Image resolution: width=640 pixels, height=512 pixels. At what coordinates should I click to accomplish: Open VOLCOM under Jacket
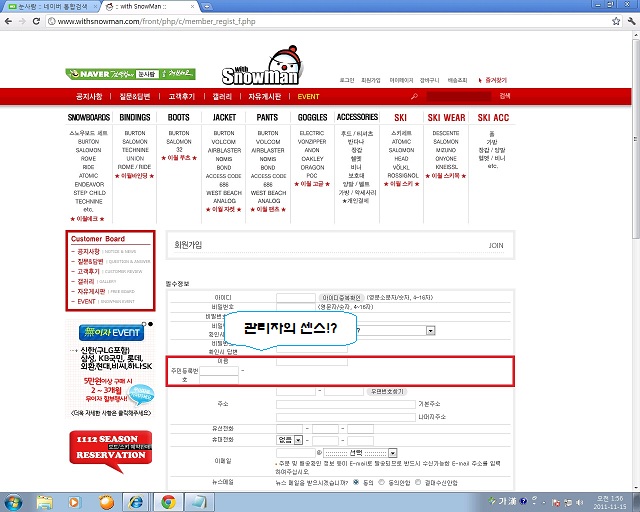click(223, 142)
